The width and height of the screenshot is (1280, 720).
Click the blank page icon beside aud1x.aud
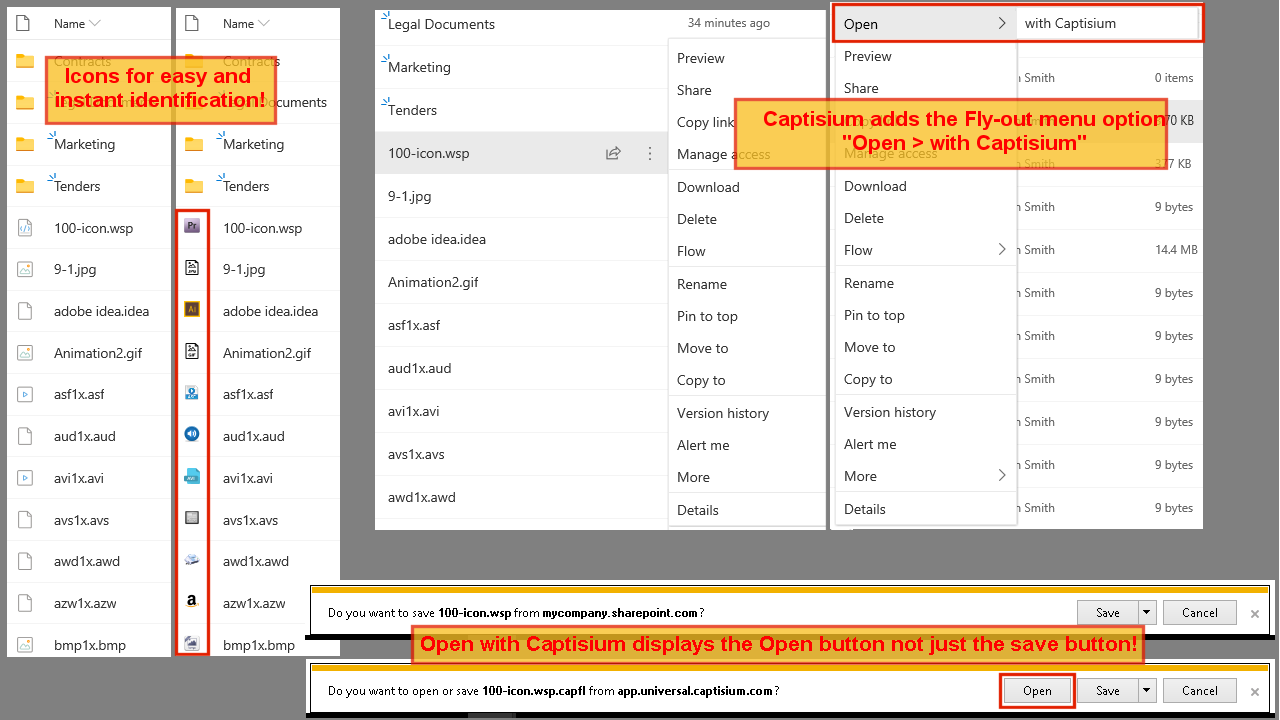25,436
